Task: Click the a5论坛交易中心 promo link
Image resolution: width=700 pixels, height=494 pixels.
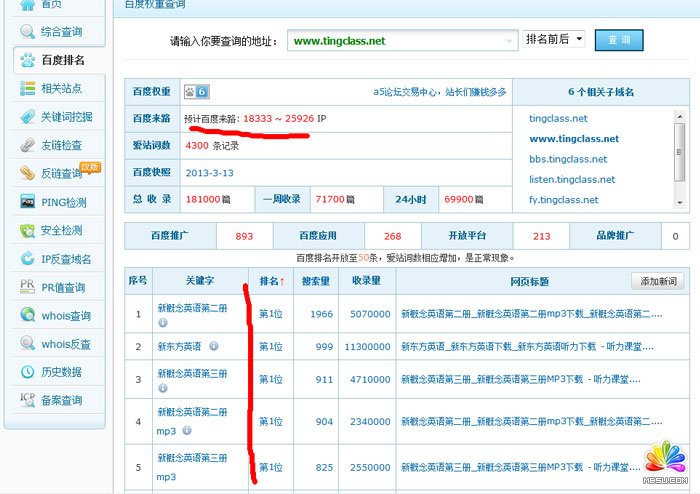Action: (x=440, y=92)
